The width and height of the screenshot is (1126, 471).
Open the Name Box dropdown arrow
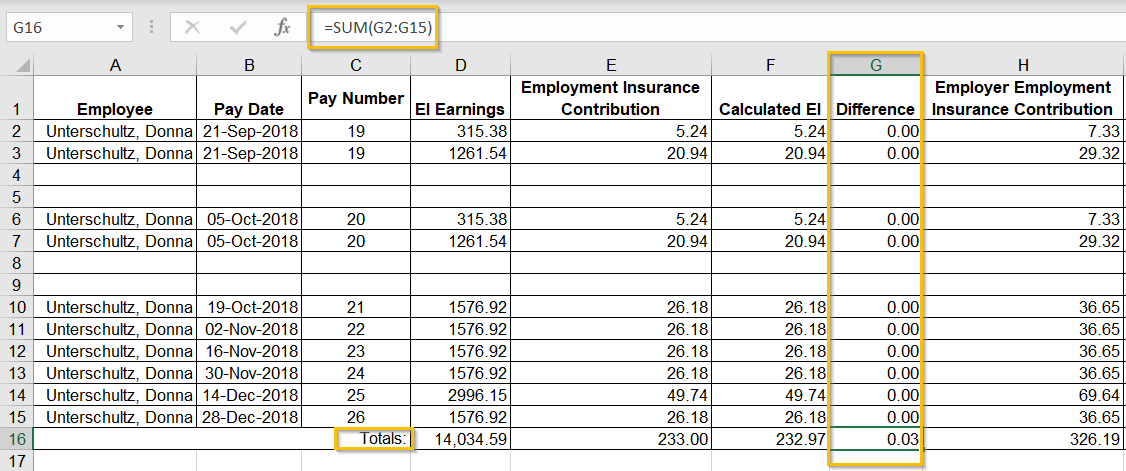(x=120, y=28)
